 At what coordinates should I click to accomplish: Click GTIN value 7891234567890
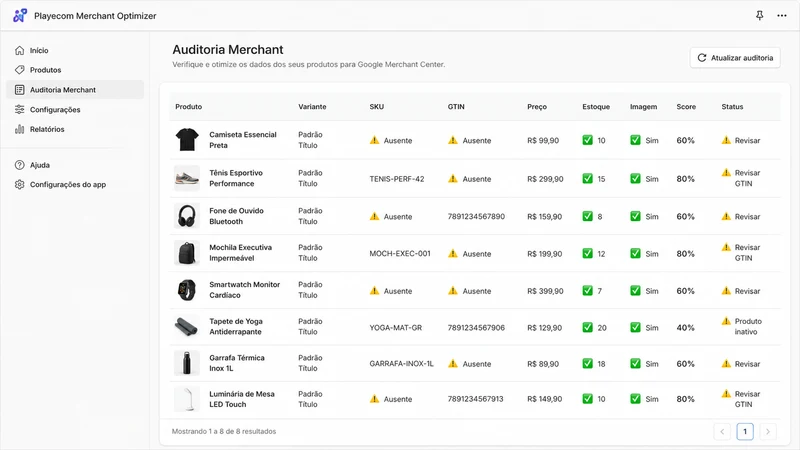pyautogui.click(x=476, y=216)
